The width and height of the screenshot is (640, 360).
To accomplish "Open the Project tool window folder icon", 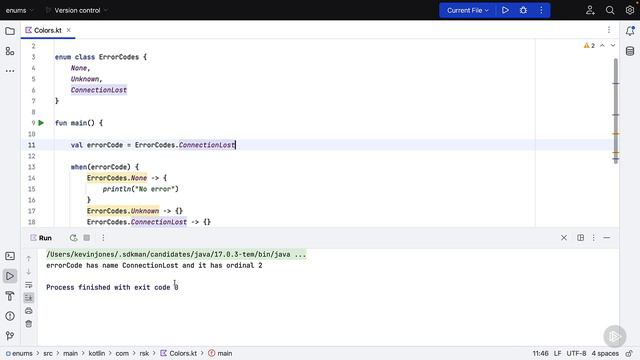I will (x=10, y=31).
